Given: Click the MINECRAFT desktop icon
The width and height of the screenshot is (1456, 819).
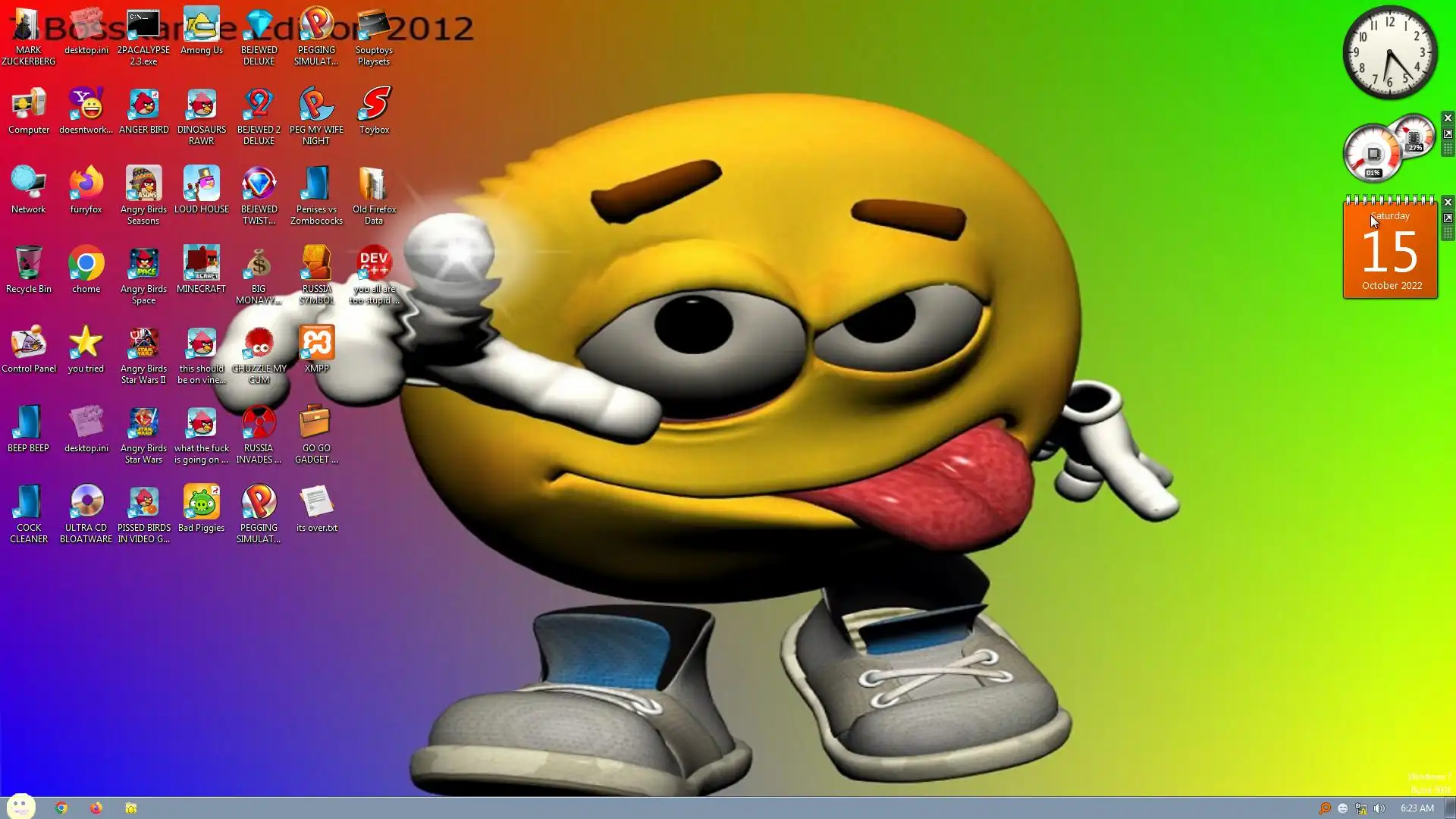Looking at the screenshot, I should tap(201, 264).
